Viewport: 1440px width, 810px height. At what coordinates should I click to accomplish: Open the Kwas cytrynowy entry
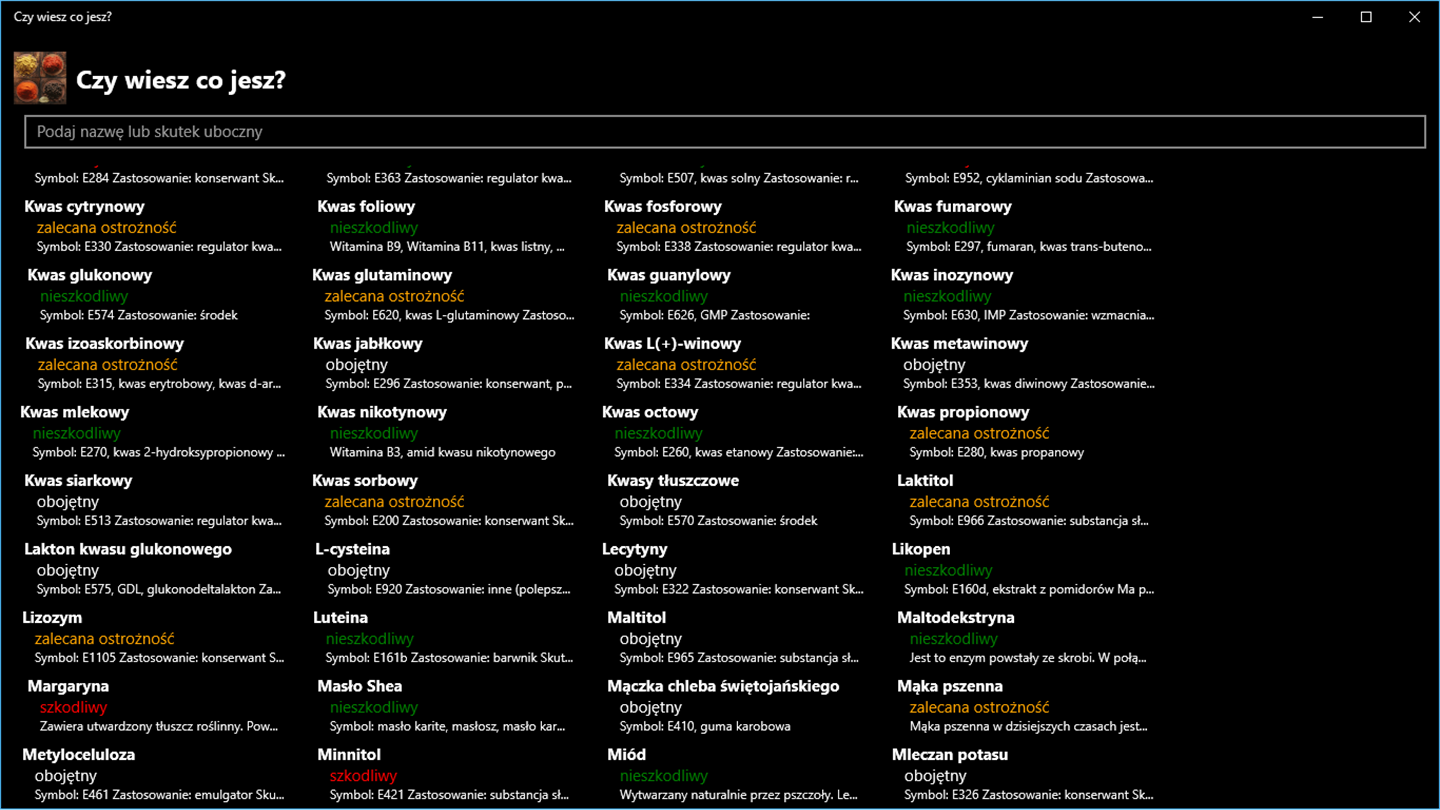(154, 226)
